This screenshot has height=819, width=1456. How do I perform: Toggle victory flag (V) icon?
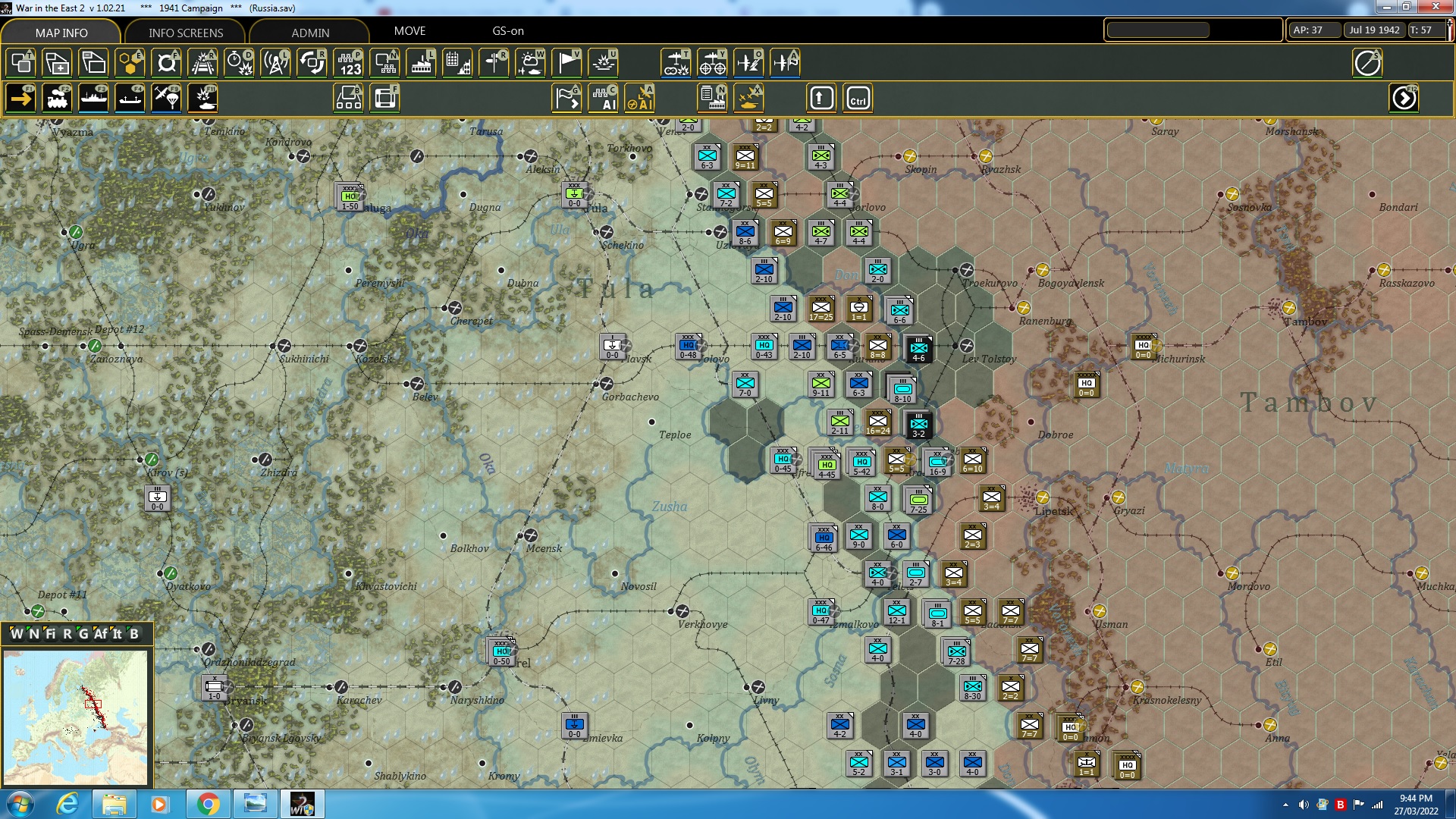(567, 63)
